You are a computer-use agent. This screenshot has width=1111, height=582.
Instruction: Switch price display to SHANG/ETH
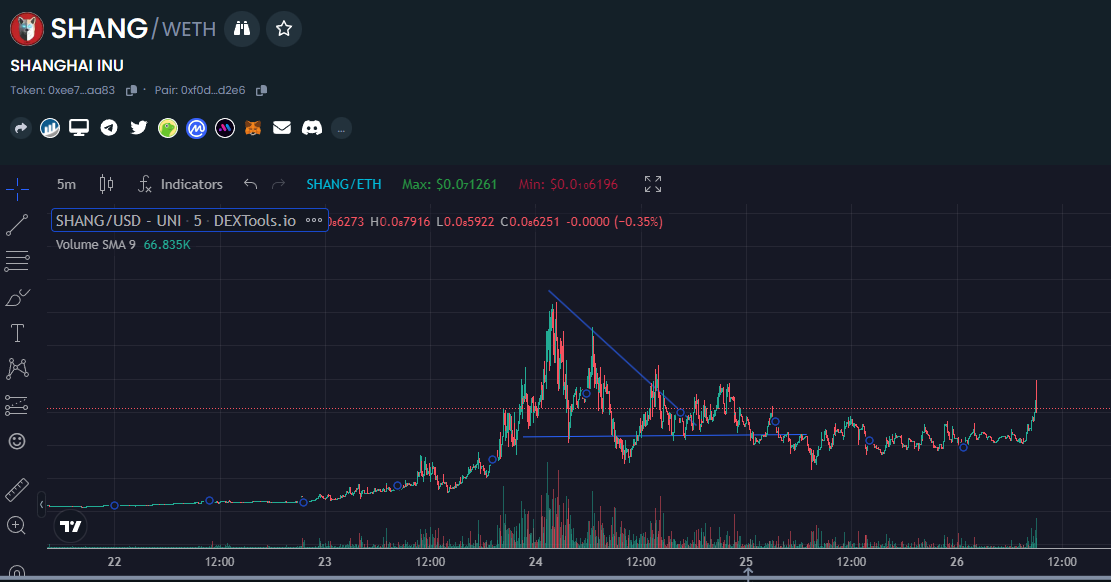[x=344, y=184]
